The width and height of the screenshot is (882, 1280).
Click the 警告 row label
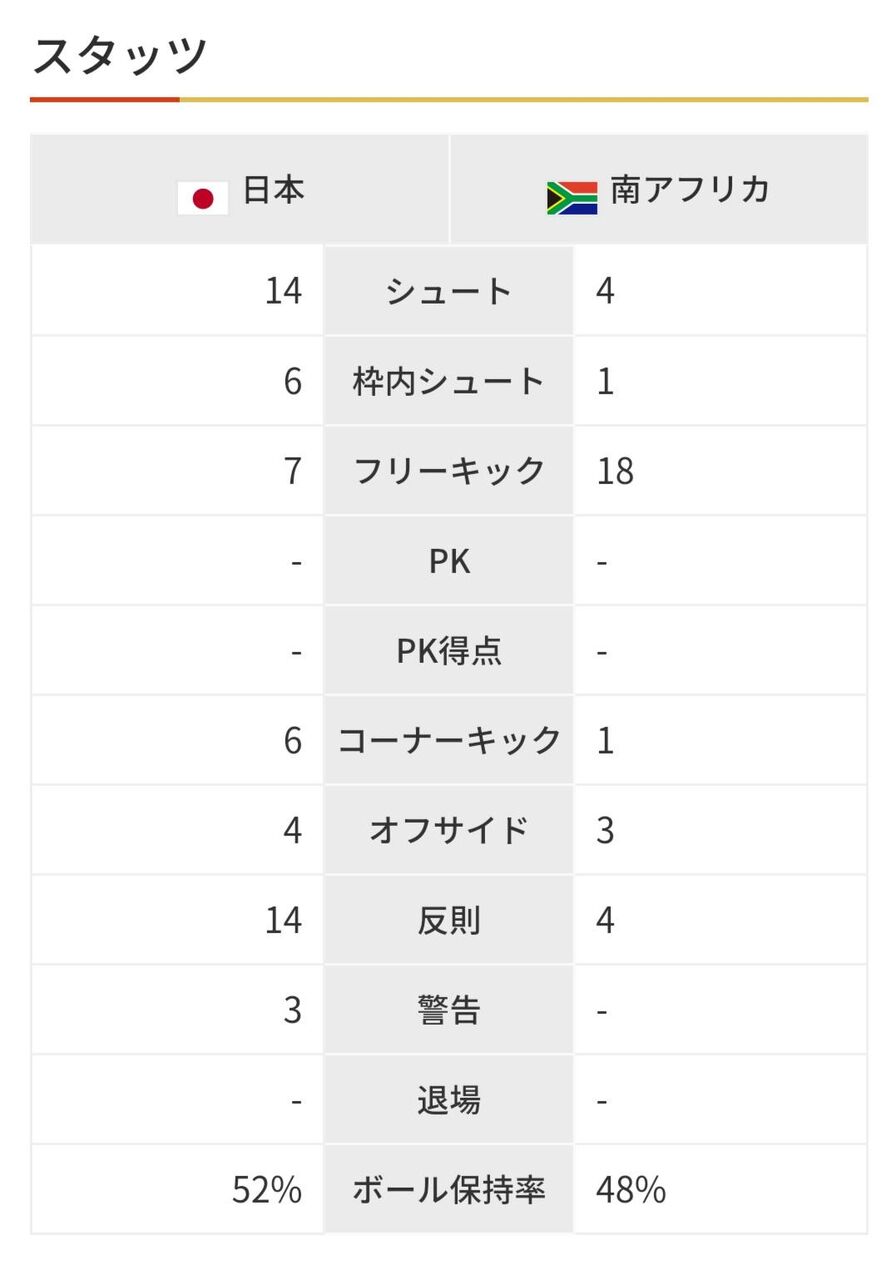tap(449, 1011)
